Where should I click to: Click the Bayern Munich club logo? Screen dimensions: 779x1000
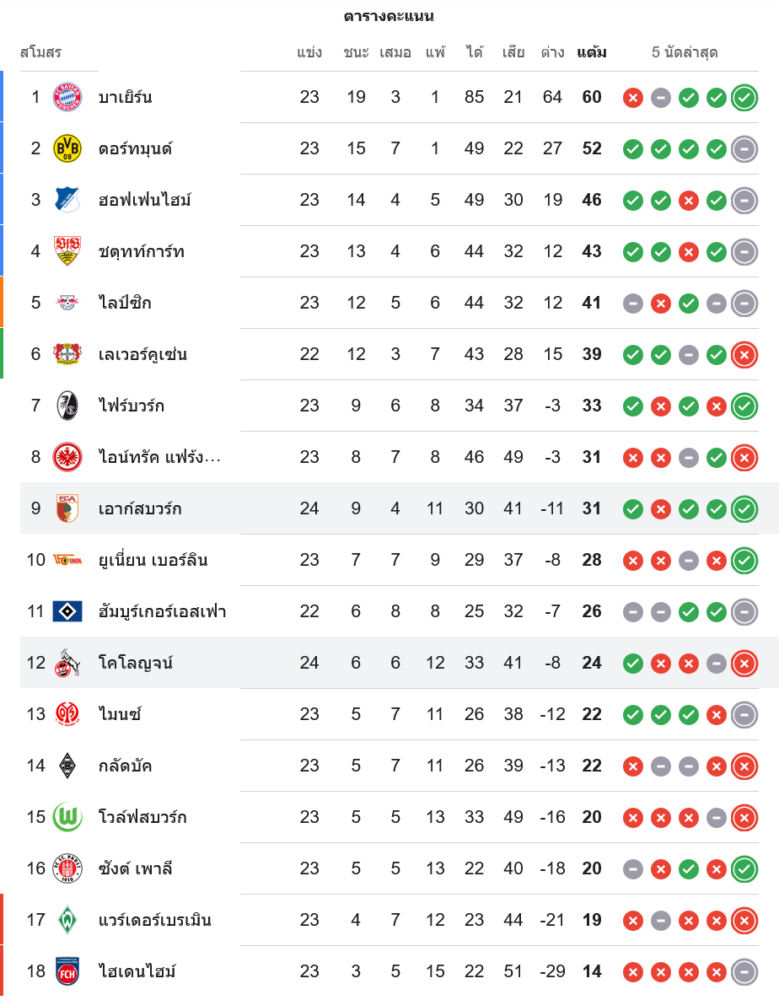tap(67, 97)
